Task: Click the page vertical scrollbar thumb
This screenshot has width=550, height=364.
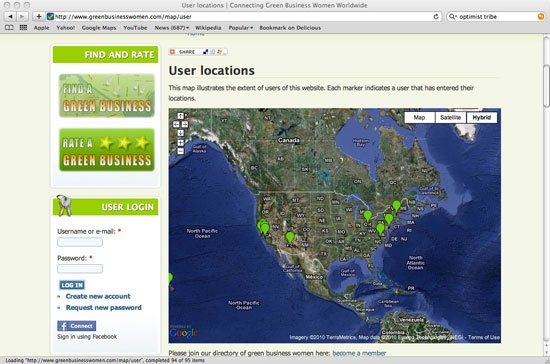Action: pyautogui.click(x=546, y=86)
